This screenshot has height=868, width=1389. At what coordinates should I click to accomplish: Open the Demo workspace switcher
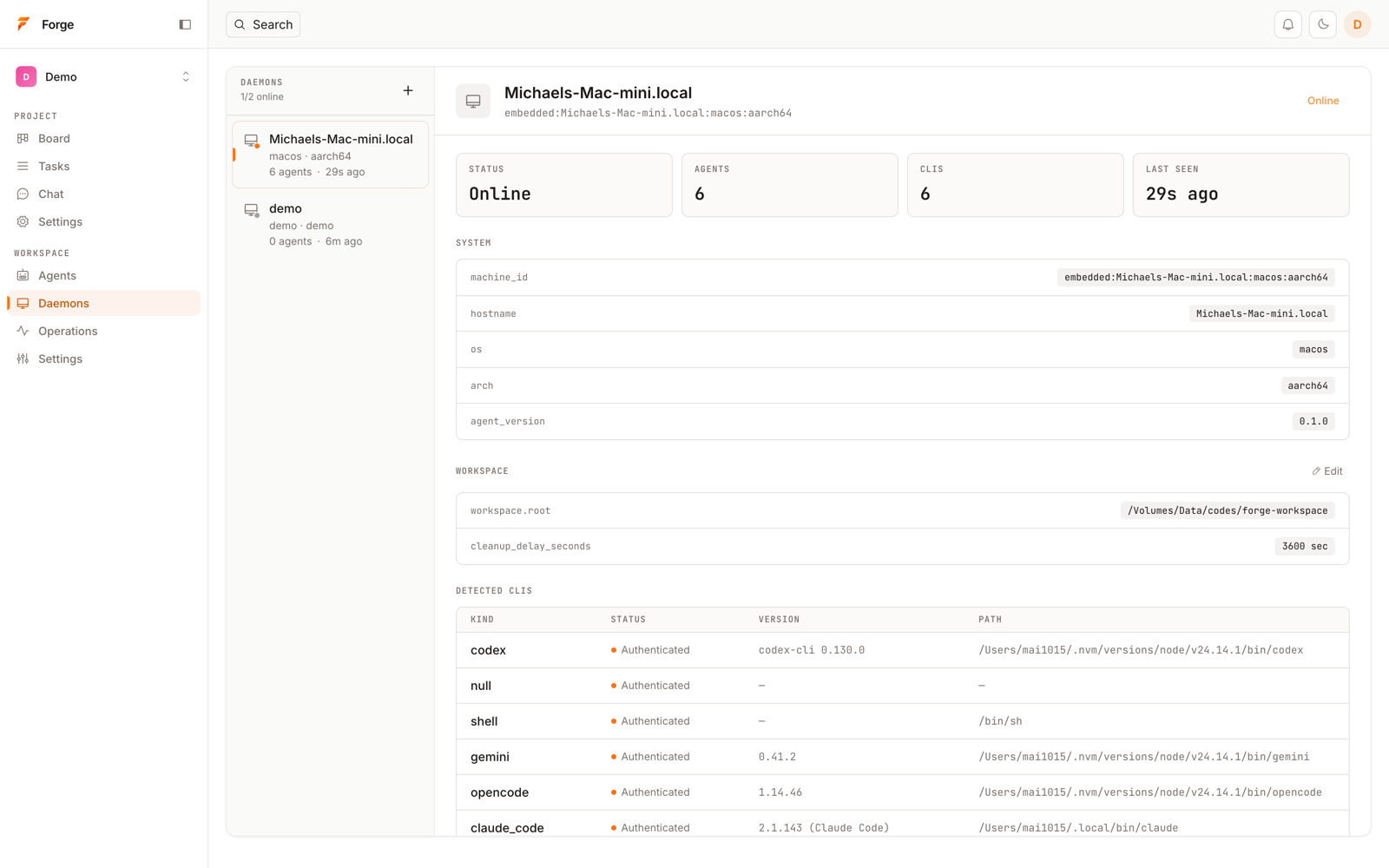point(104,76)
